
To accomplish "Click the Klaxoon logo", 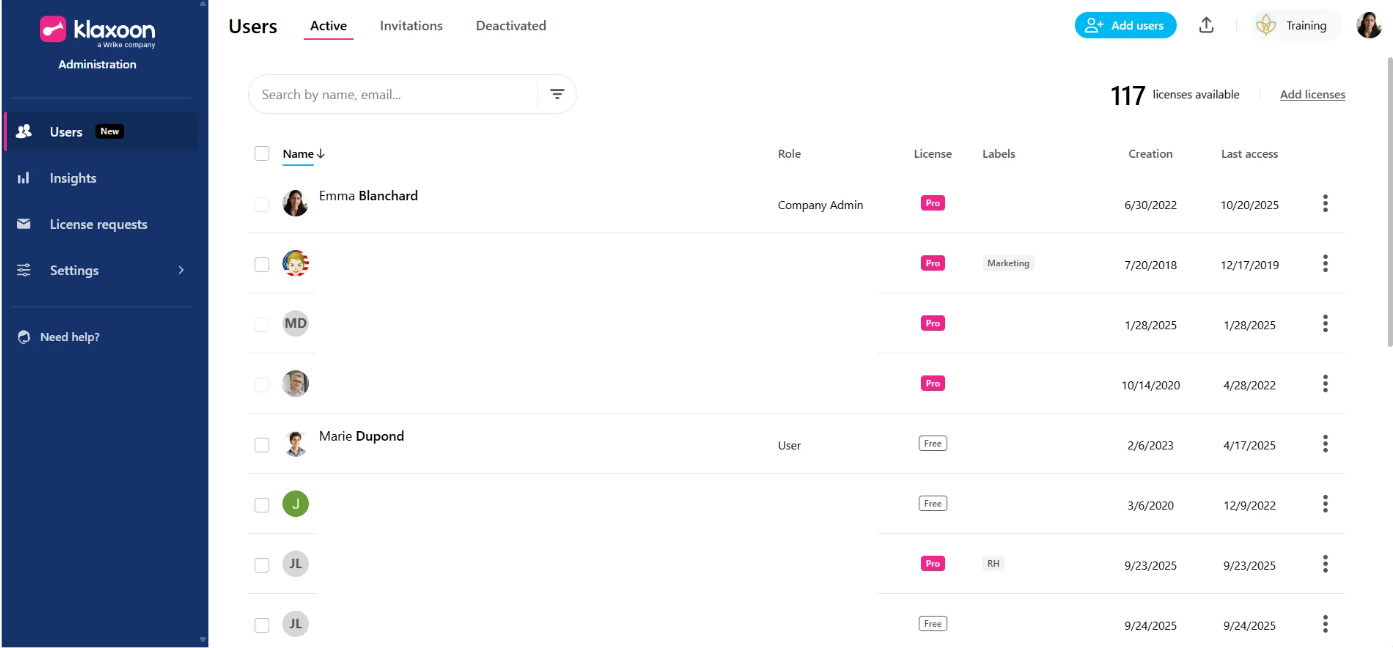I will click(x=97, y=31).
